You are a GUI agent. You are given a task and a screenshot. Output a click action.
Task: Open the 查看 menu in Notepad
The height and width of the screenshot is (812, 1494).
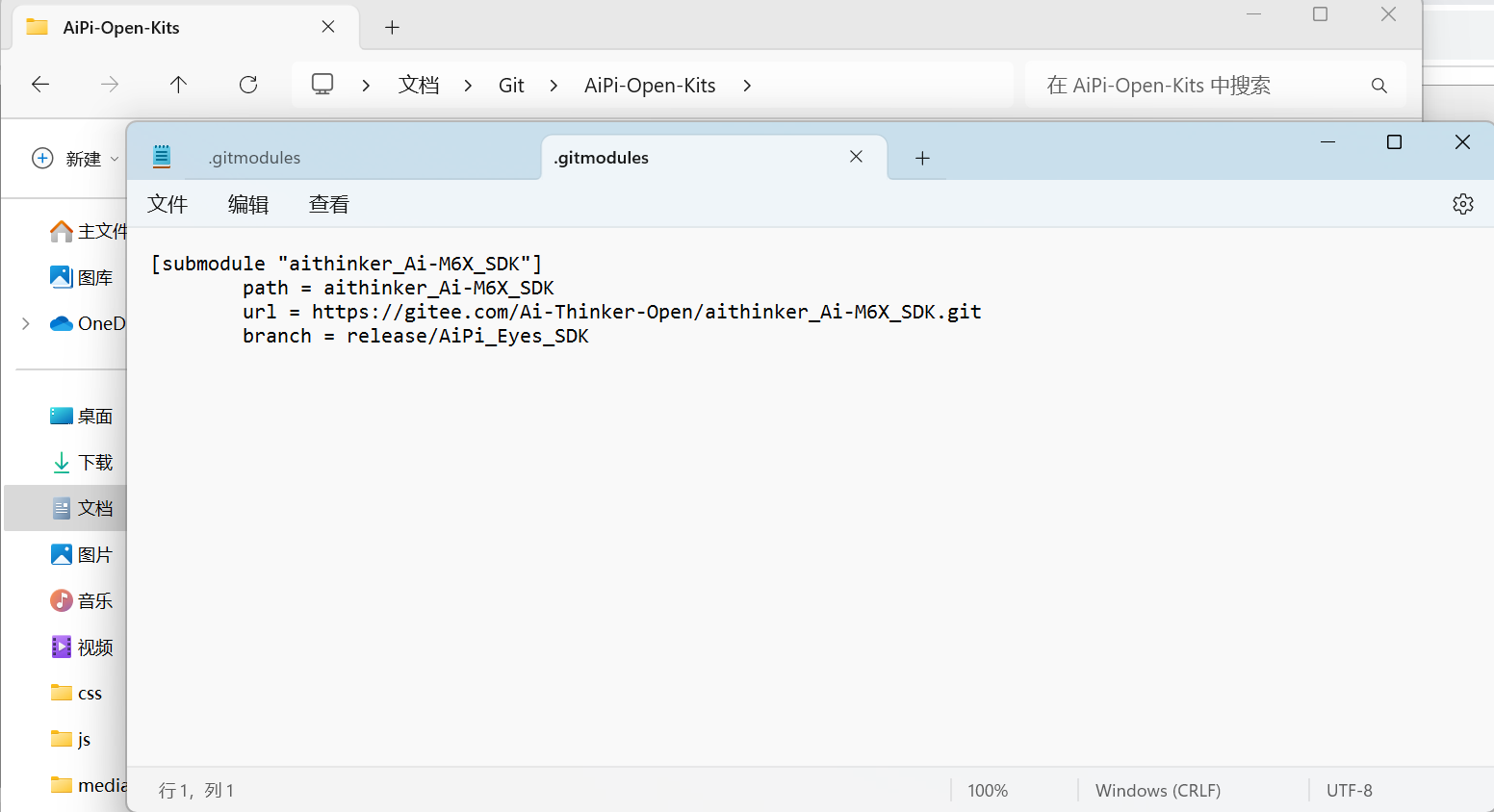pos(329,204)
